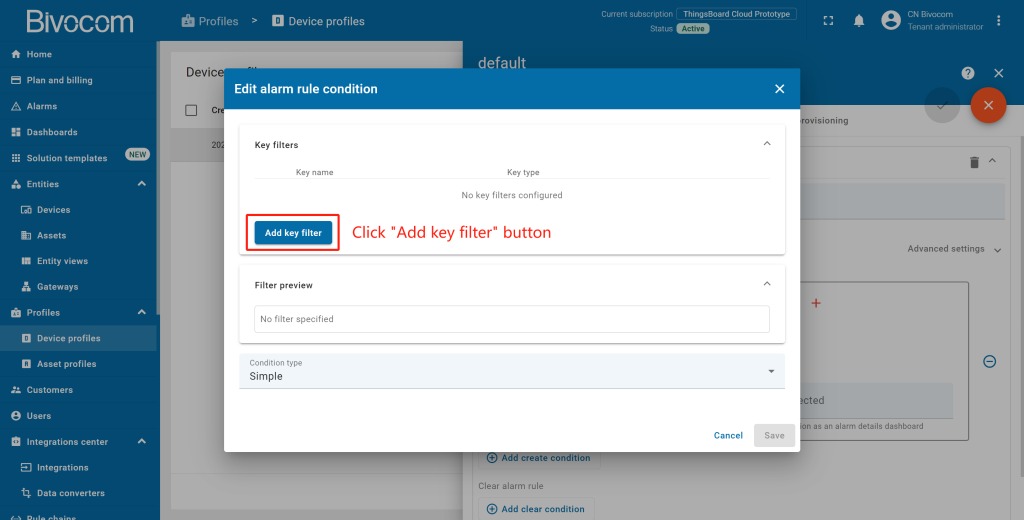Click the Home house icon
The height and width of the screenshot is (520, 1024).
16,54
